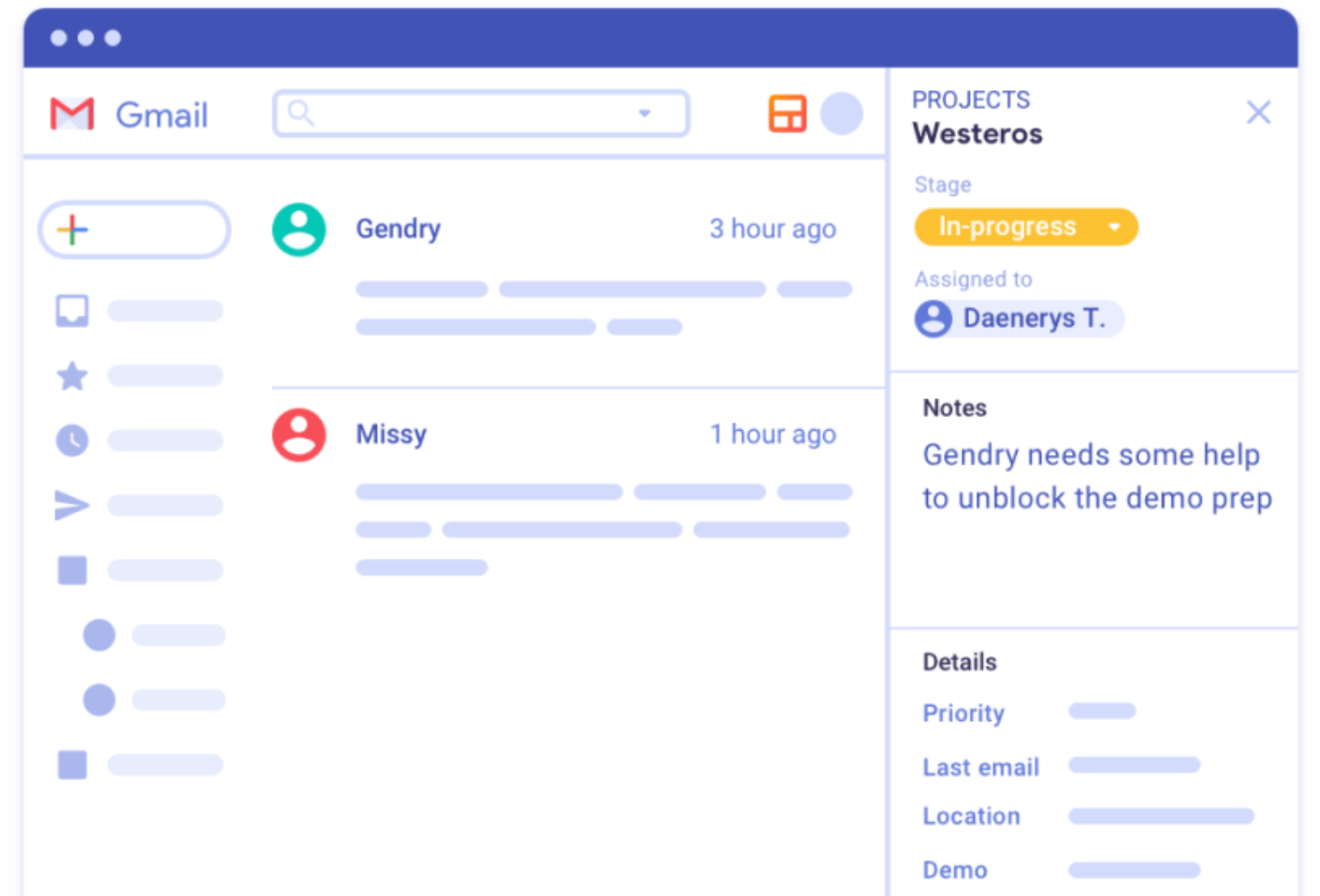
Task: Click the Gmail wordmark text
Action: coord(161,115)
